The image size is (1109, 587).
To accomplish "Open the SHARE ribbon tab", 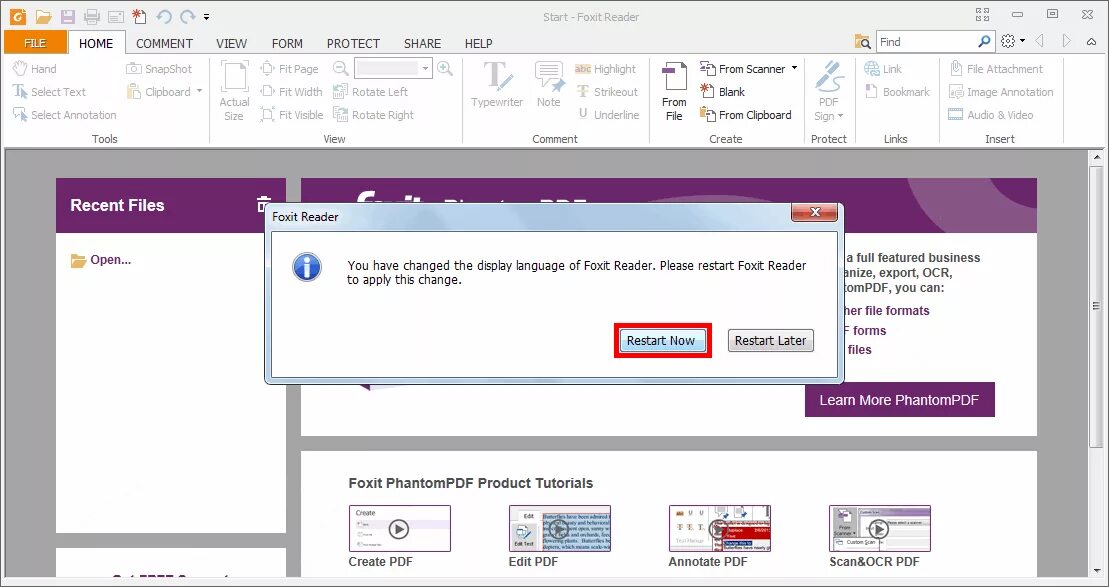I will click(x=422, y=43).
